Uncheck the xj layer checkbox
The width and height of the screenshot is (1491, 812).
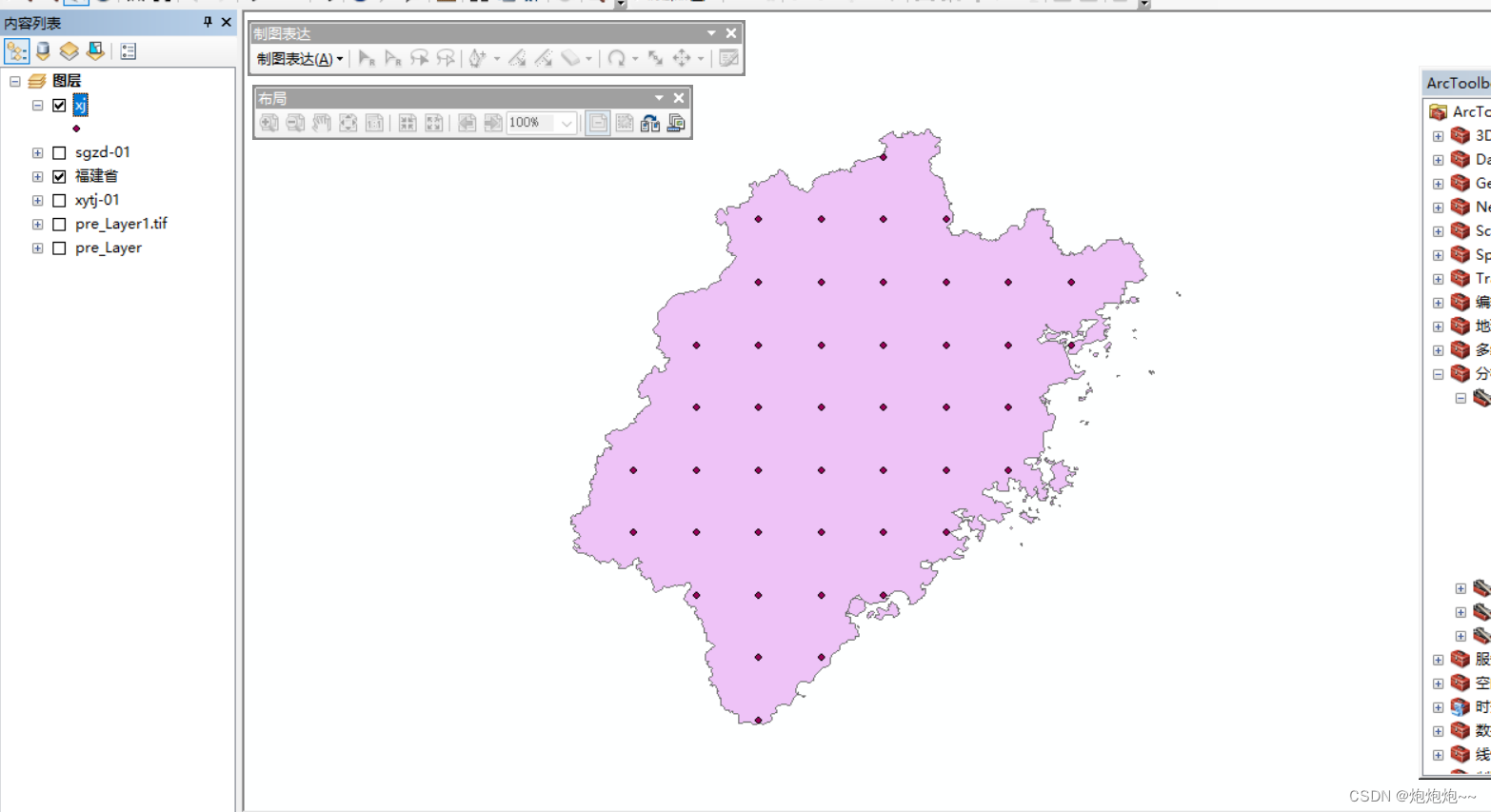tap(59, 106)
